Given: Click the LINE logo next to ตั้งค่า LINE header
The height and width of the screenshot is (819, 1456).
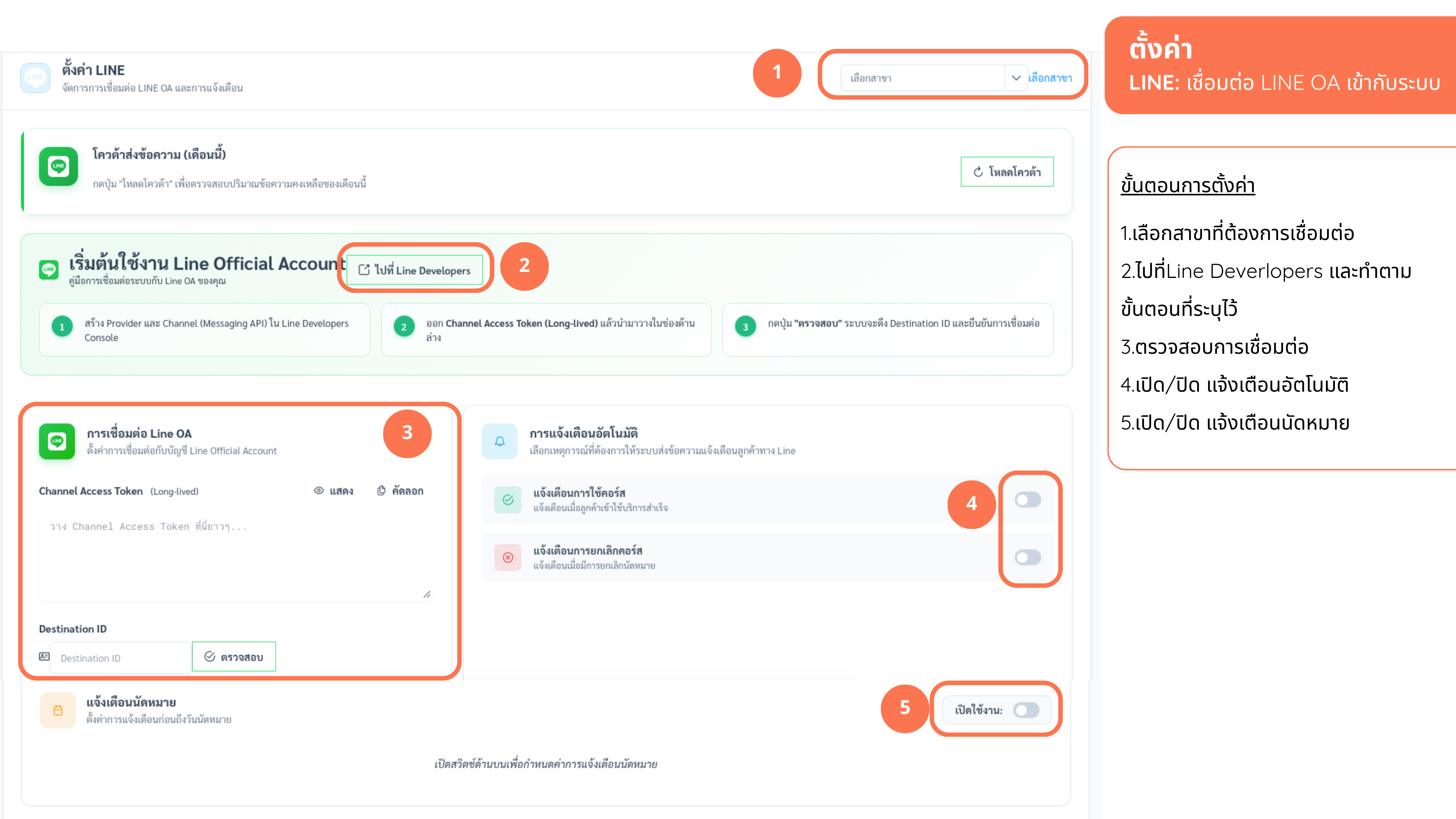Looking at the screenshot, I should (35, 77).
